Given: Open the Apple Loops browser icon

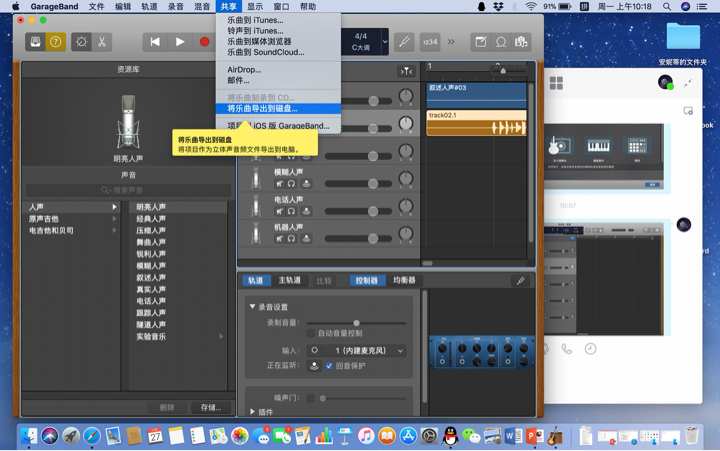Looking at the screenshot, I should [x=501, y=42].
